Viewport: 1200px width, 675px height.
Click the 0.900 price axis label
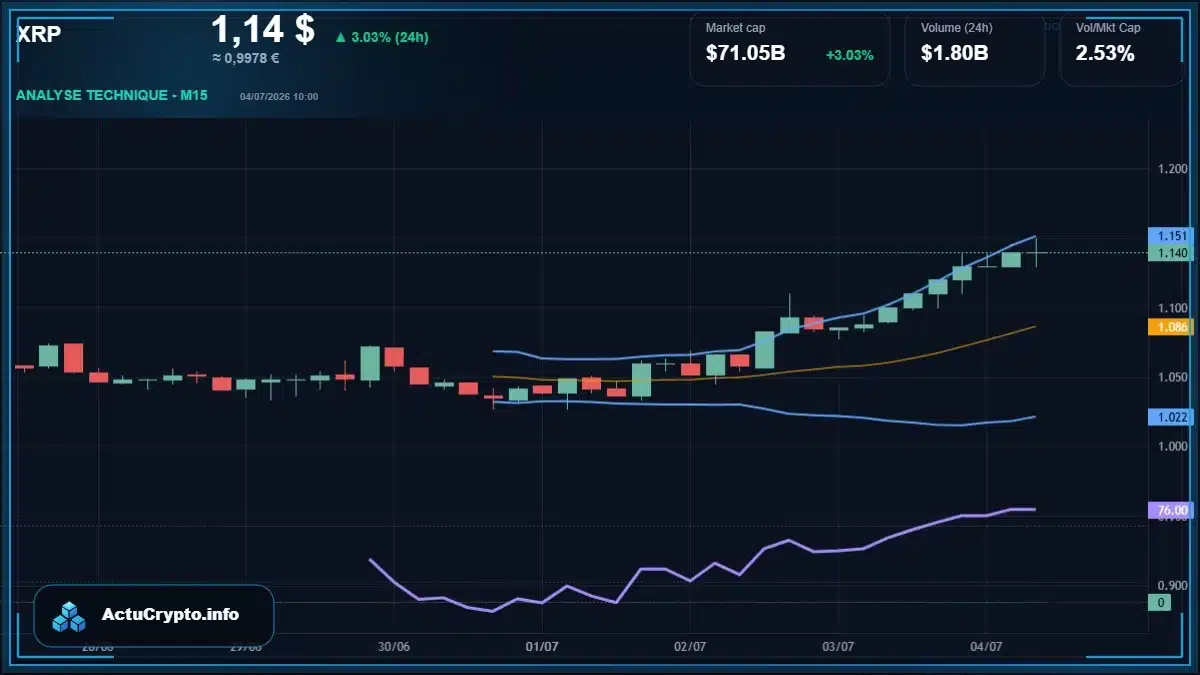pyautogui.click(x=1172, y=585)
